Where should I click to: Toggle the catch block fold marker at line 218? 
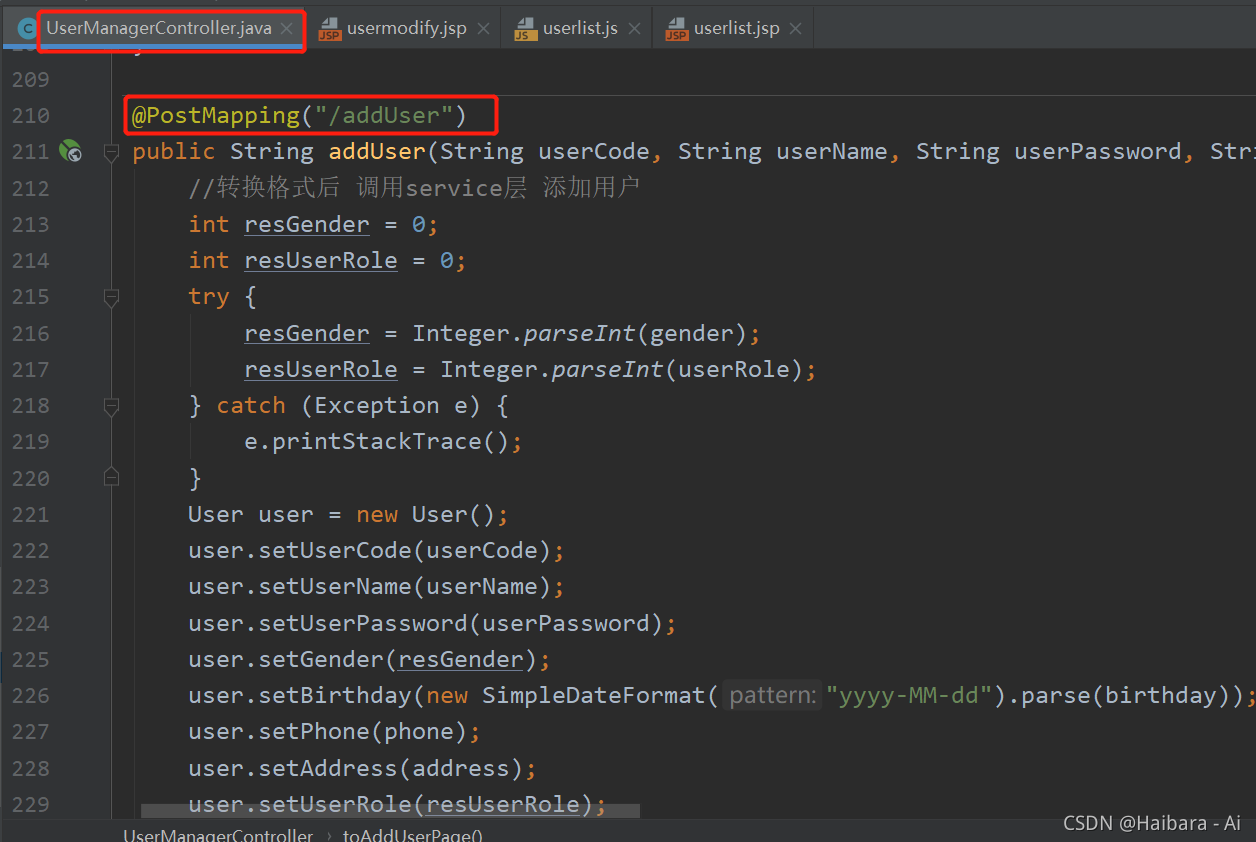(111, 406)
